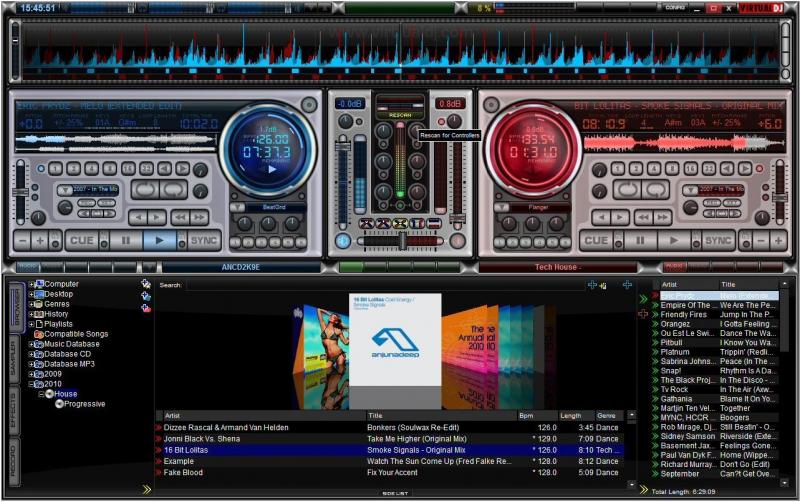Set right deck loop length to 16 beats

click(690, 169)
